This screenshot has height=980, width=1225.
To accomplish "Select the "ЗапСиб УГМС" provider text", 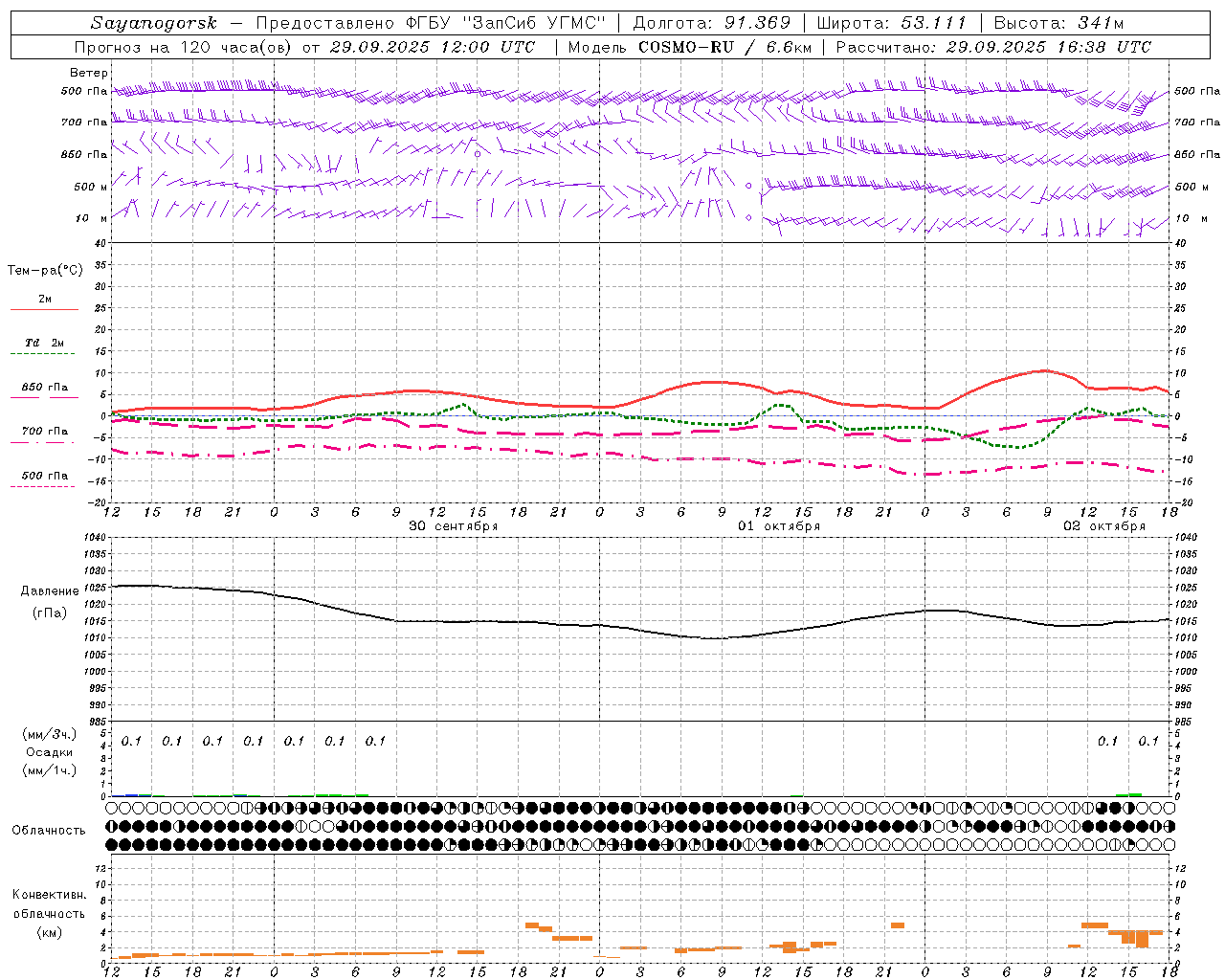I will (534, 23).
